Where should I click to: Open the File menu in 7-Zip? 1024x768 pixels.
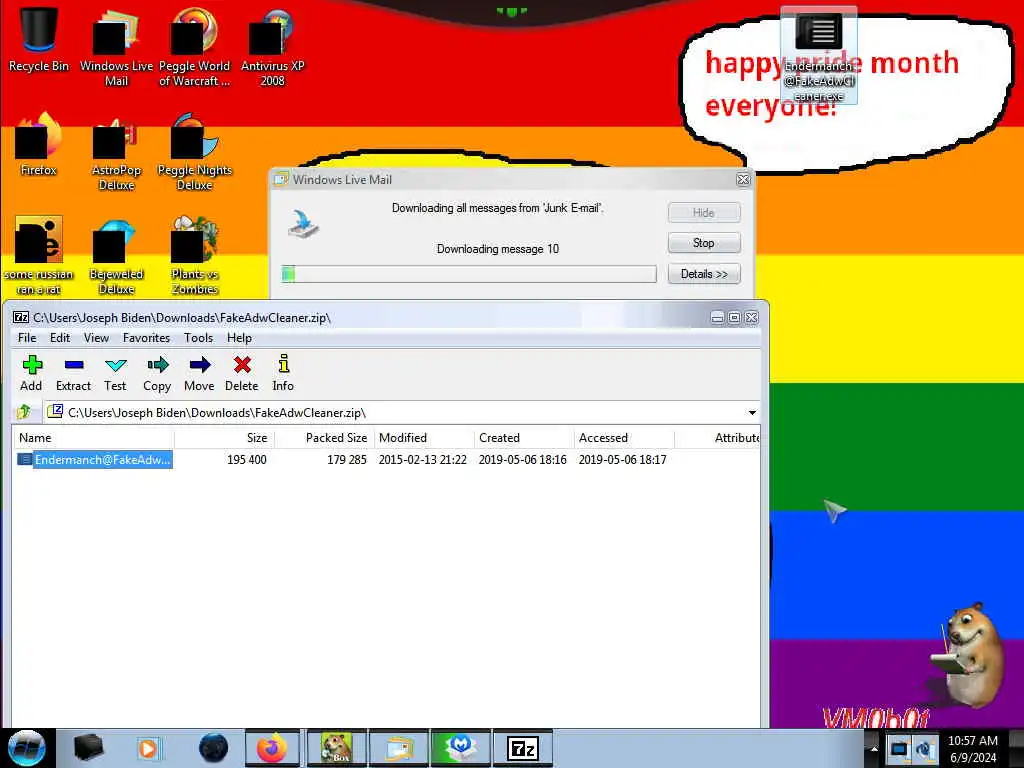27,338
